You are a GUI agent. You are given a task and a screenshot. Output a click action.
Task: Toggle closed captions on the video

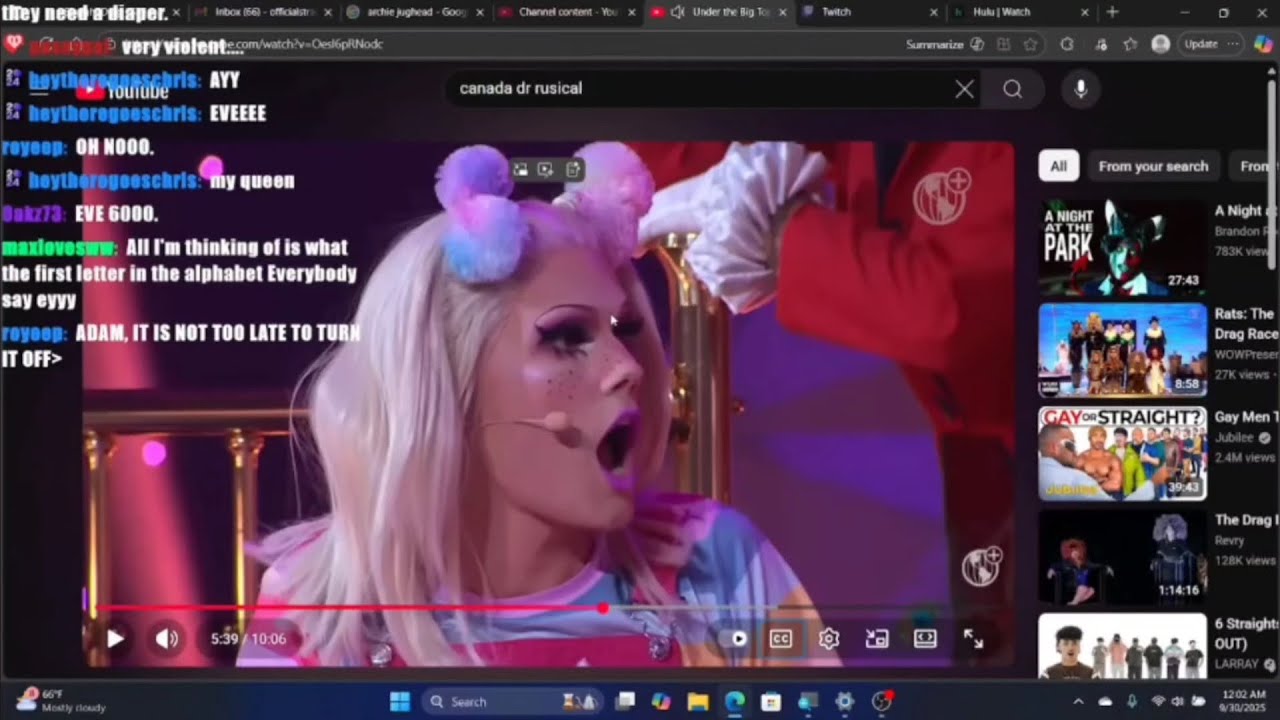[x=781, y=639]
